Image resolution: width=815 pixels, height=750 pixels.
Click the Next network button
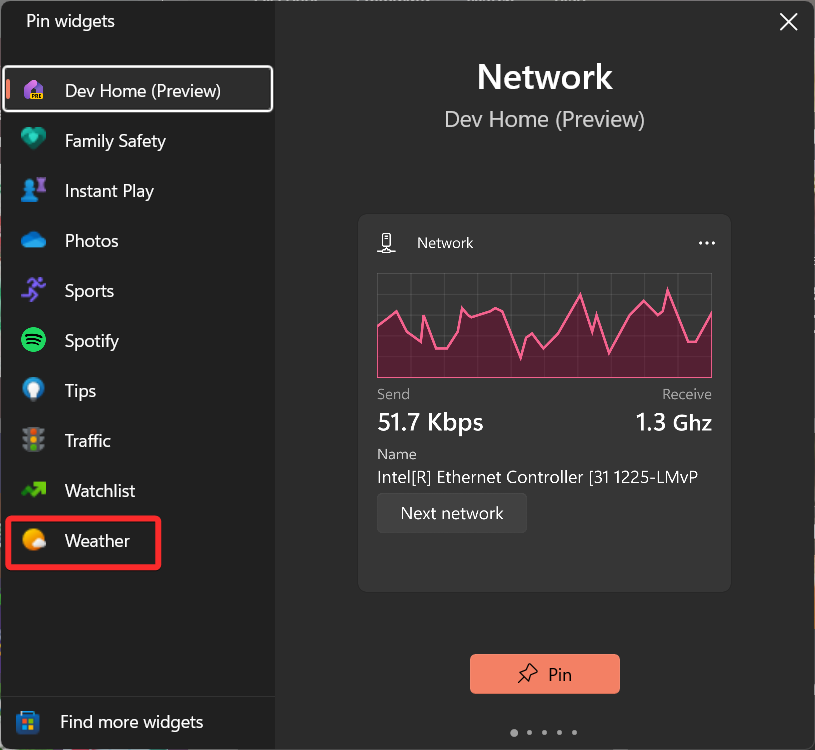452,513
